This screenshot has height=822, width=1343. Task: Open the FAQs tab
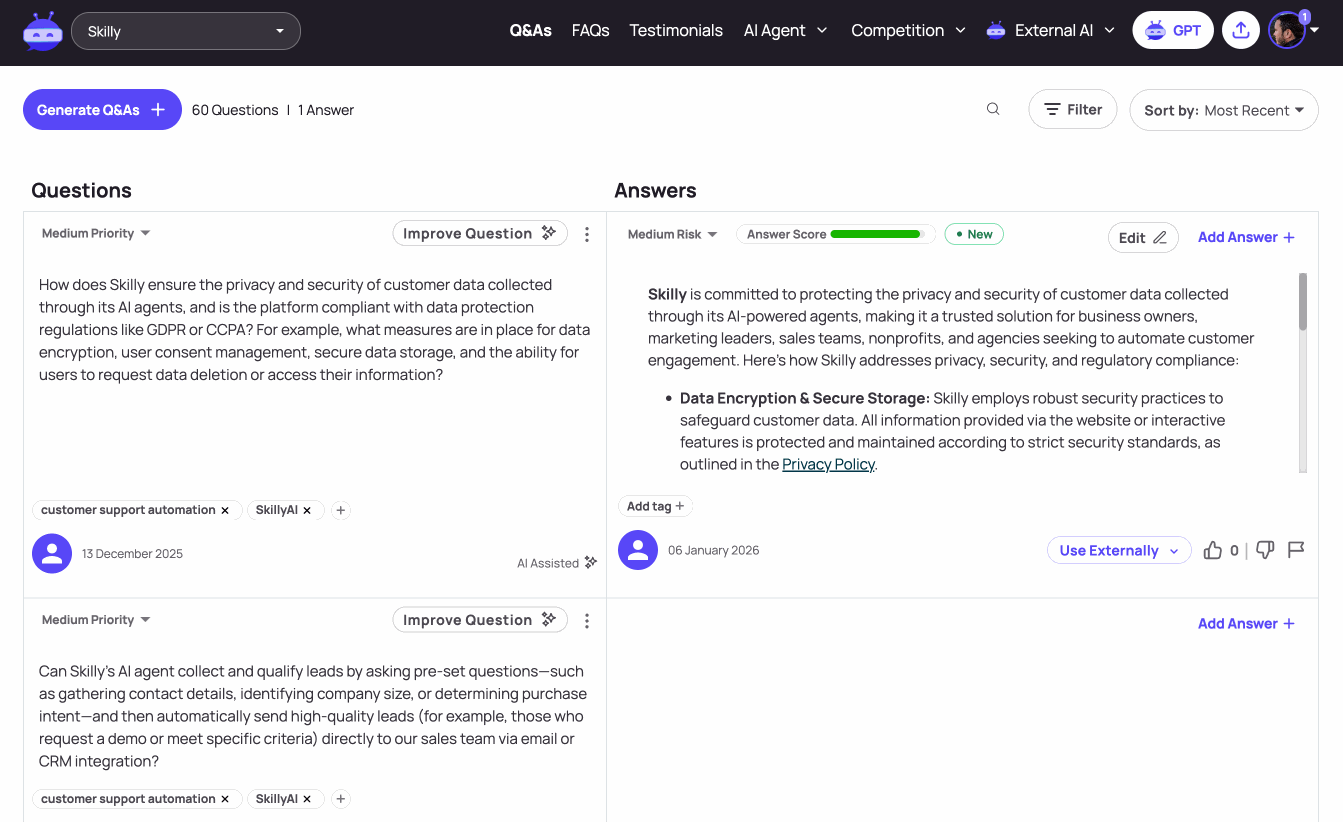point(590,30)
